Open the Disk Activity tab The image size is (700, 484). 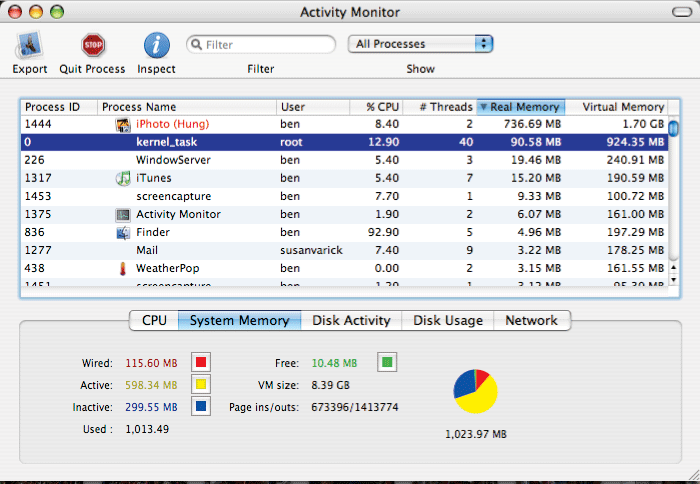351,321
